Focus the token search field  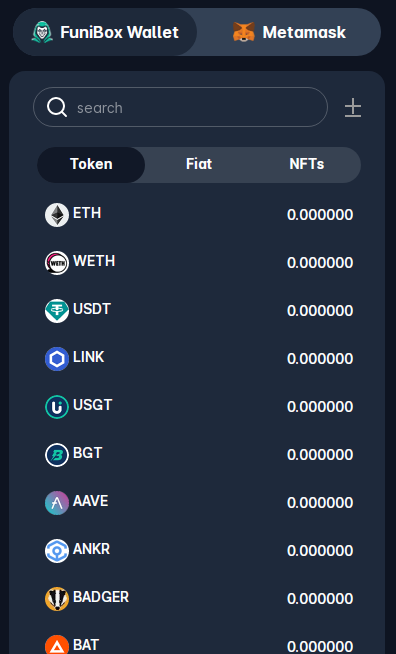coord(180,107)
